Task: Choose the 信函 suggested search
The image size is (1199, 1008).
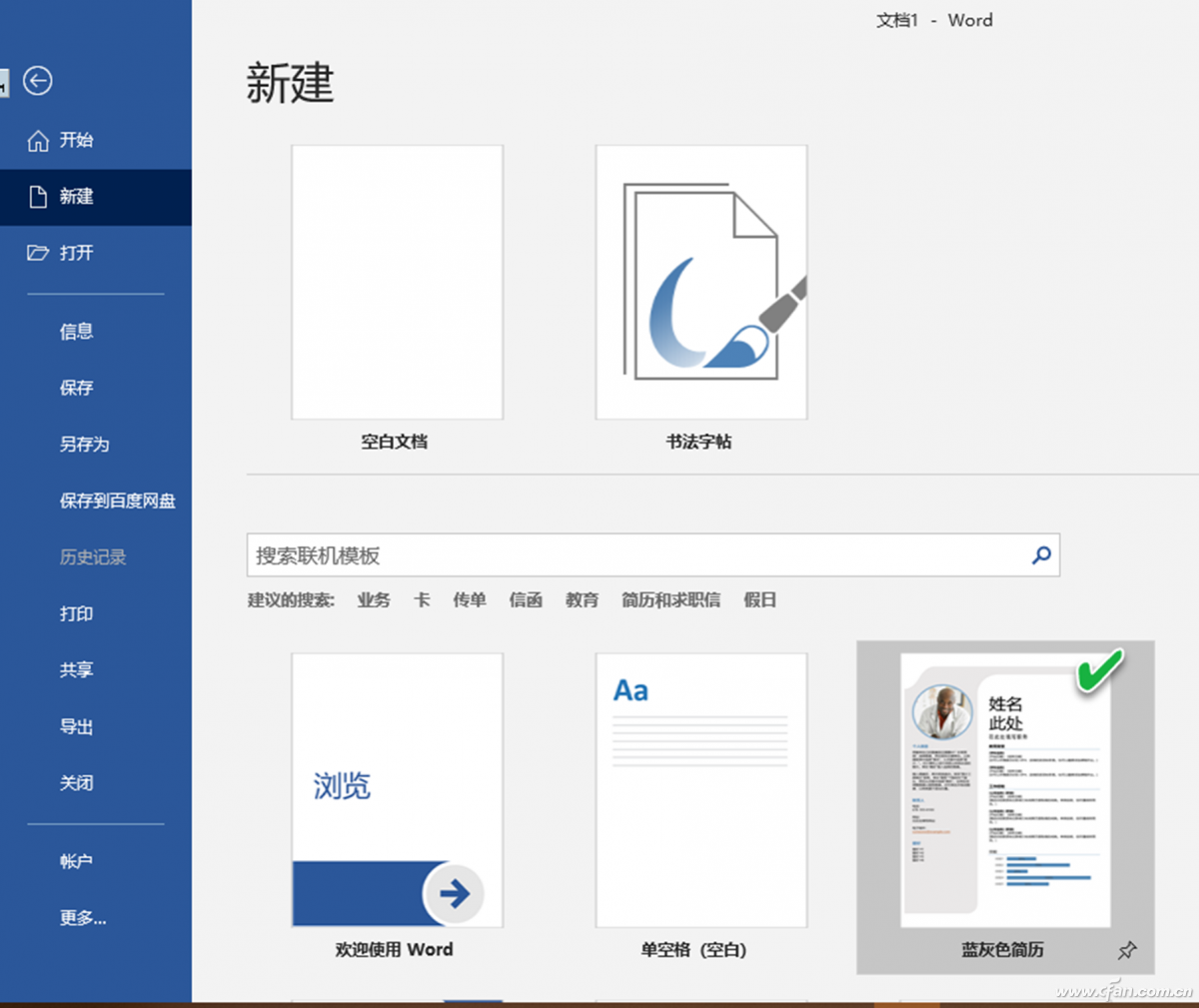Action: pos(526,600)
